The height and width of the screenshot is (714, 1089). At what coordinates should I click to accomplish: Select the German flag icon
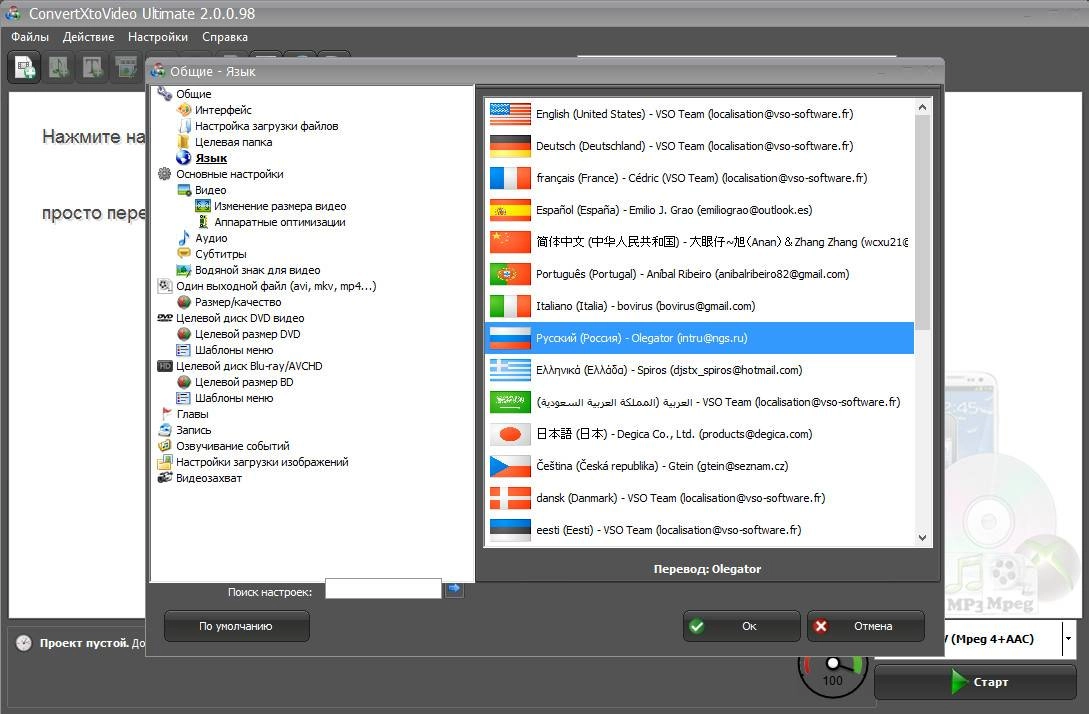point(510,146)
